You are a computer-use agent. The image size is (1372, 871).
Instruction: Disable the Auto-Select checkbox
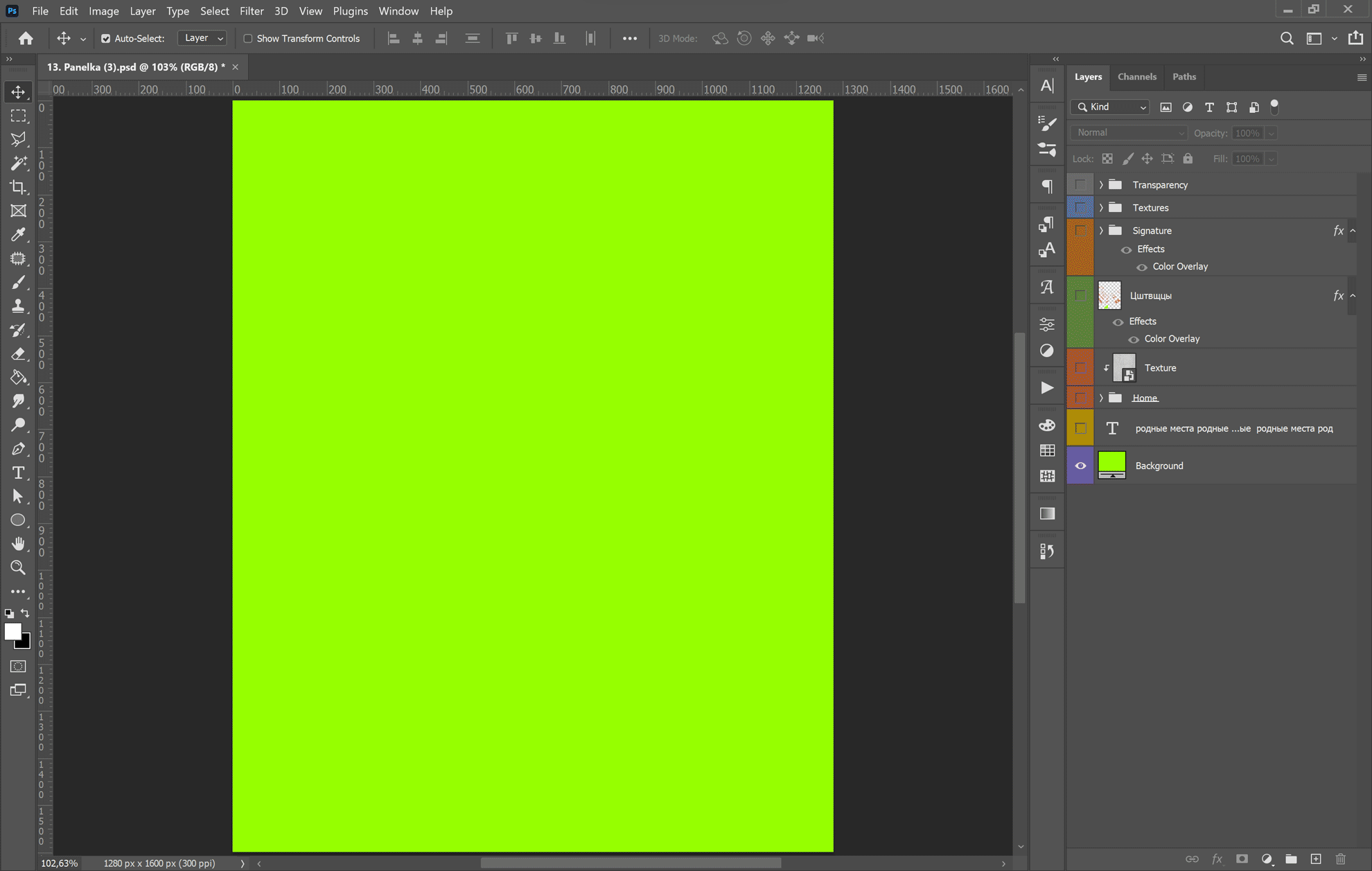106,39
